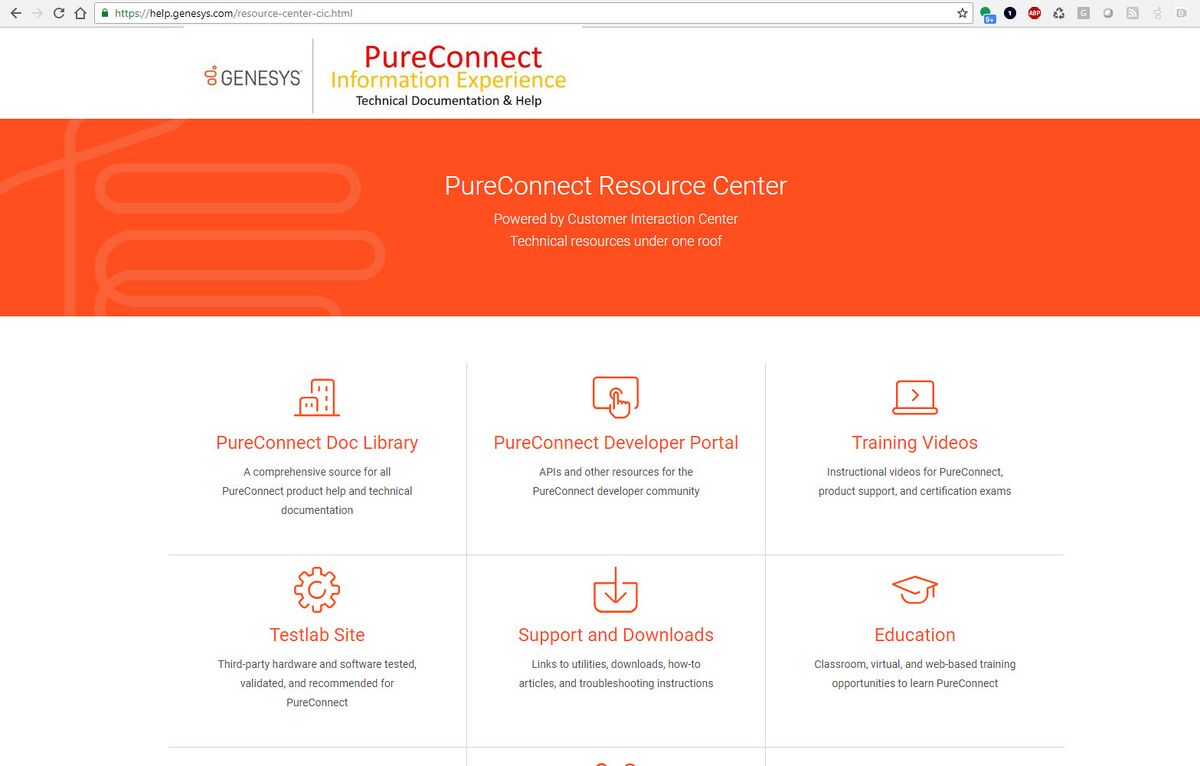The width and height of the screenshot is (1200, 766).
Task: Open the Training Videos link
Action: coord(915,443)
